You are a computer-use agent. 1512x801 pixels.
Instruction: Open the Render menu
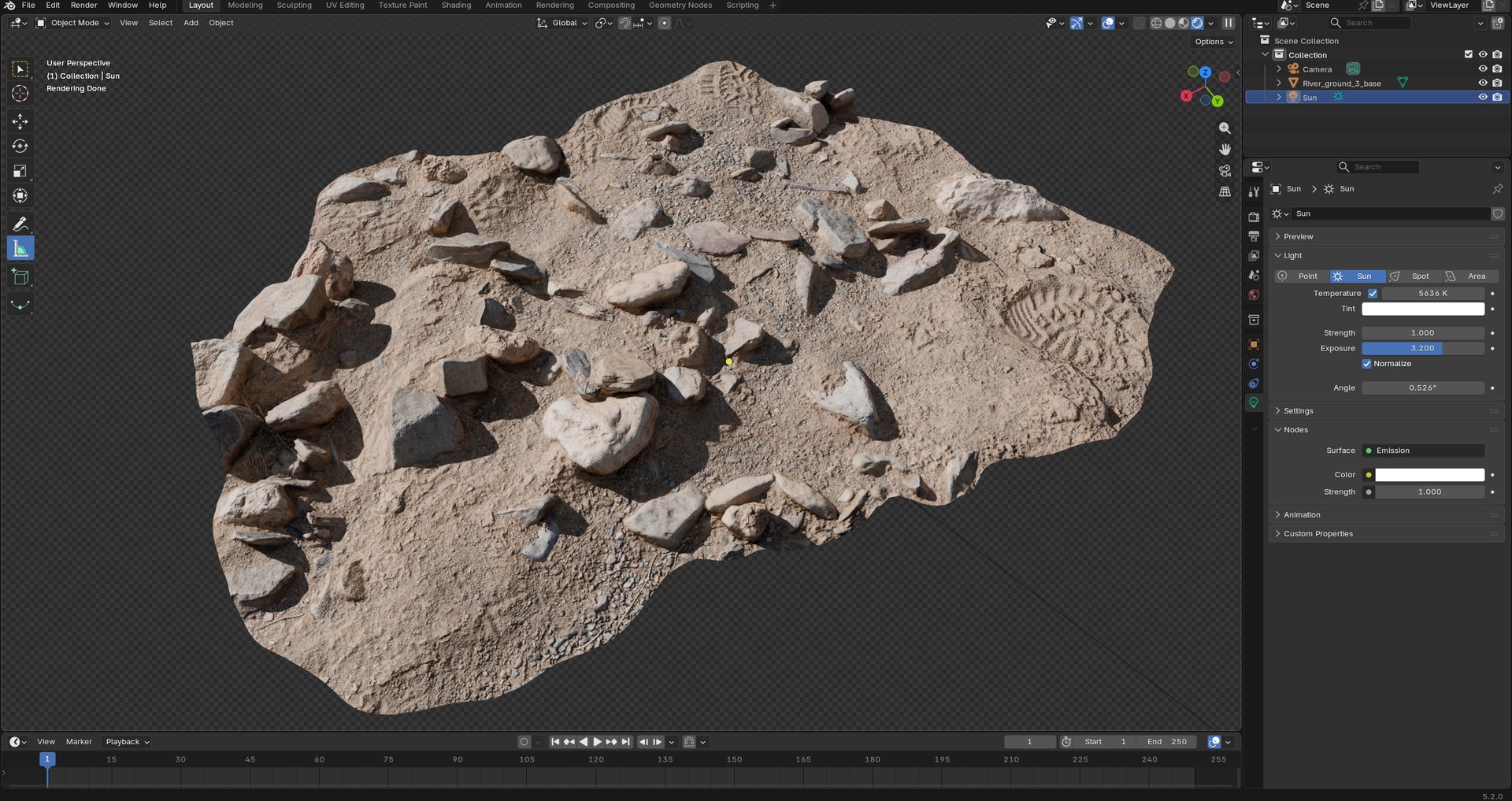click(84, 5)
